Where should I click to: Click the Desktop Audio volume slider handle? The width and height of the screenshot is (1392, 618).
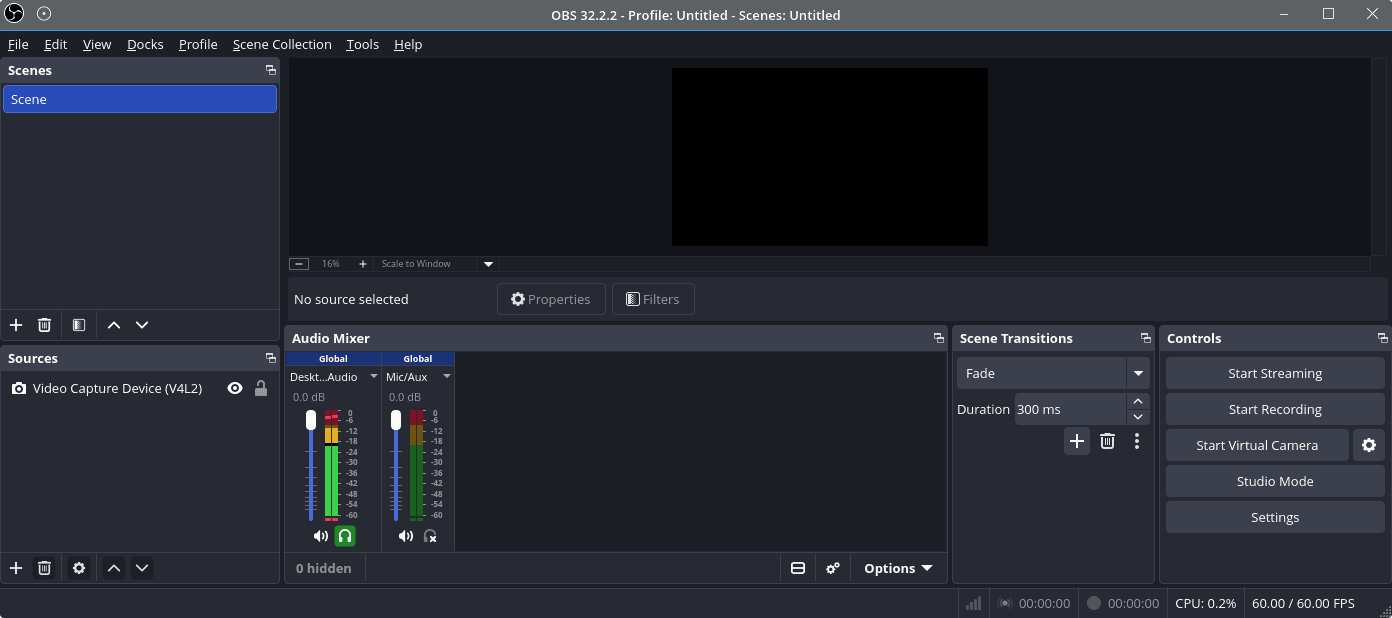pos(311,419)
